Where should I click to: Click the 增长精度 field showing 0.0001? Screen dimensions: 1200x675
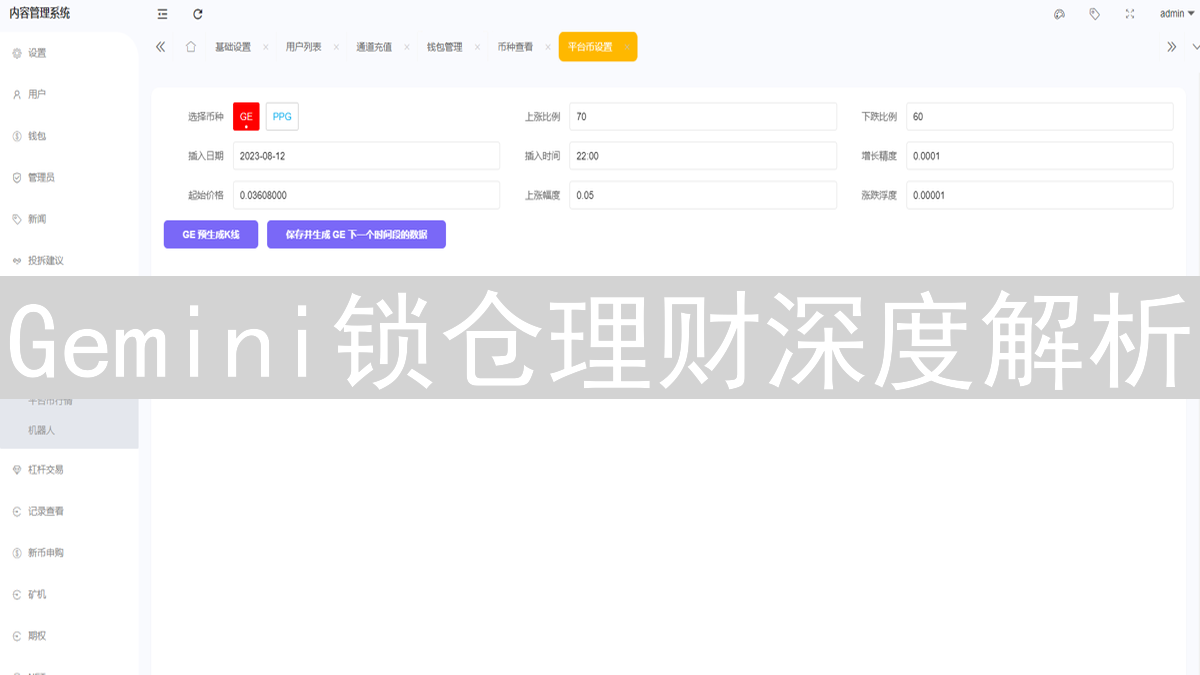[x=1040, y=156]
